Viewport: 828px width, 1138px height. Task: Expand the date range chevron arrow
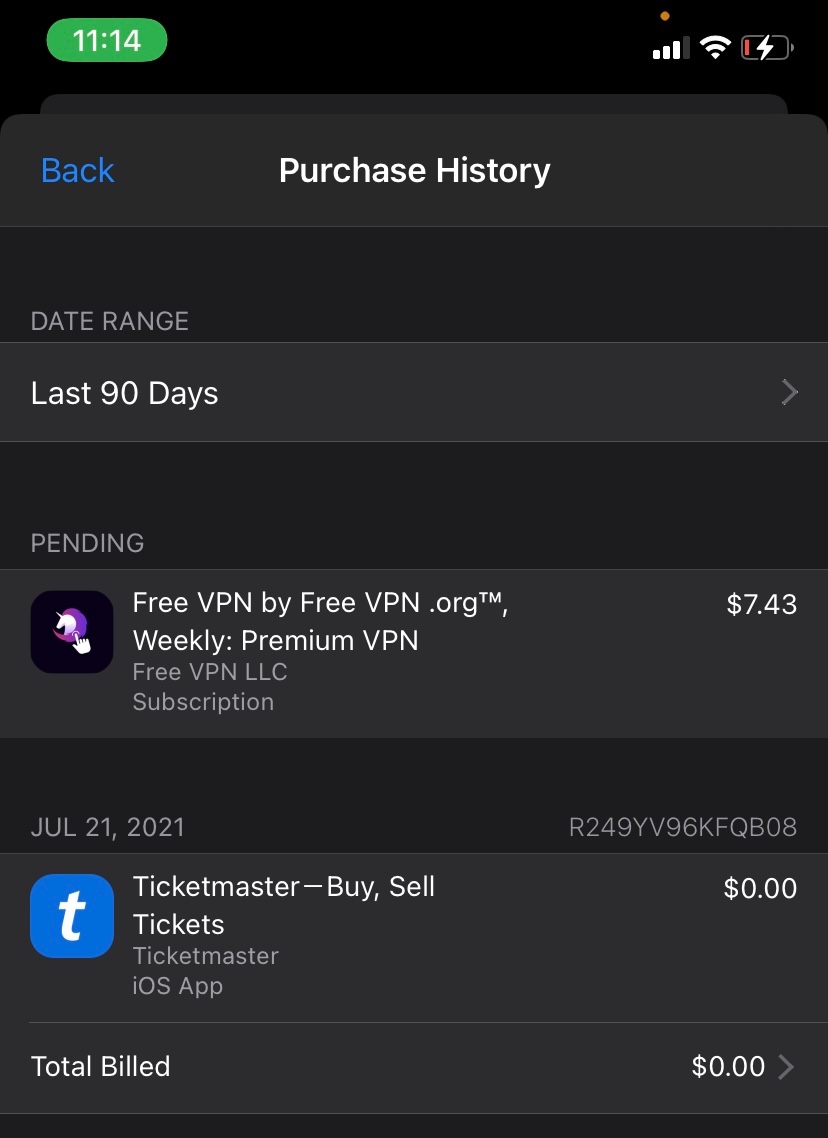click(789, 392)
